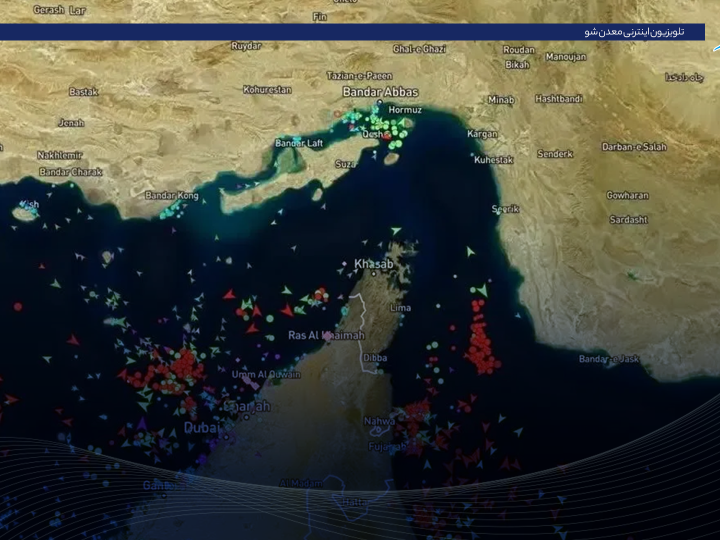This screenshot has width=720, height=540.
Task: Select the isolated red dot at far left
Action: tap(17, 307)
